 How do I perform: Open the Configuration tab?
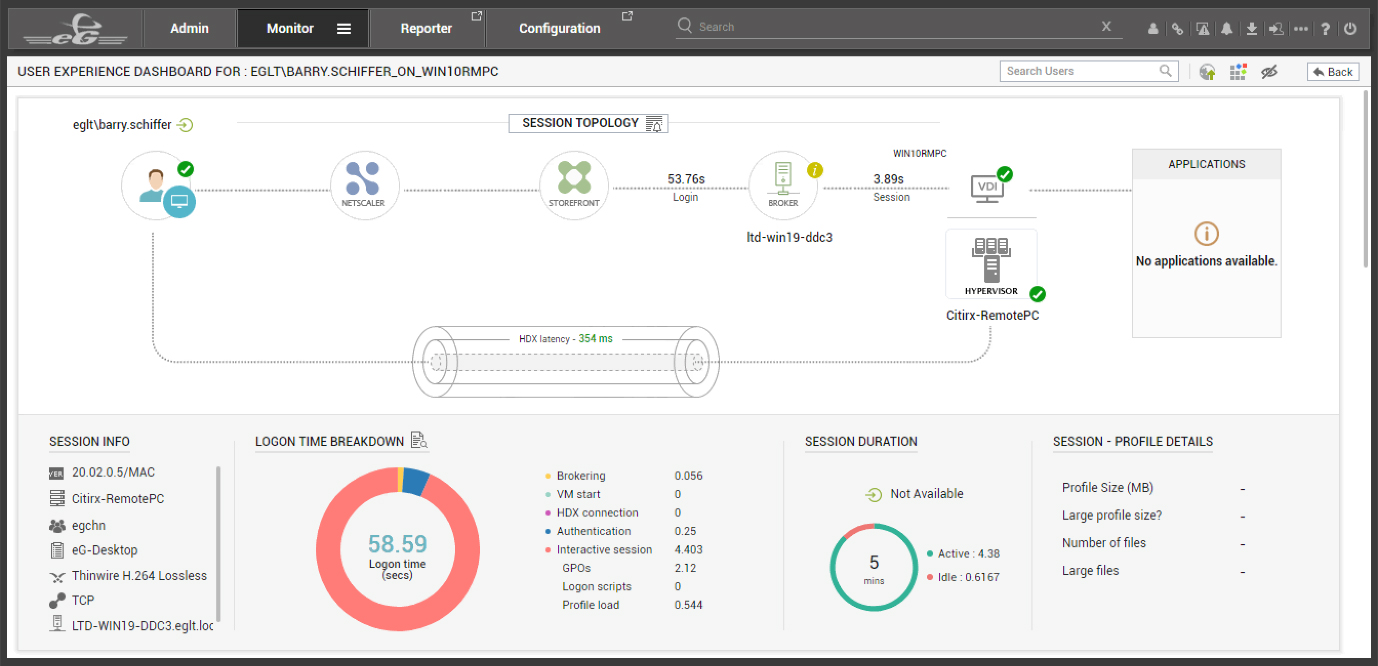tap(560, 29)
